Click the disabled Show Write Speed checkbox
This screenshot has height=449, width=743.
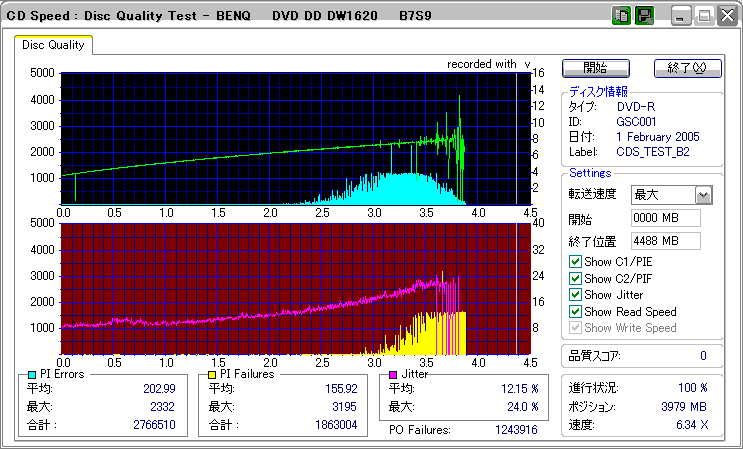(x=575, y=328)
